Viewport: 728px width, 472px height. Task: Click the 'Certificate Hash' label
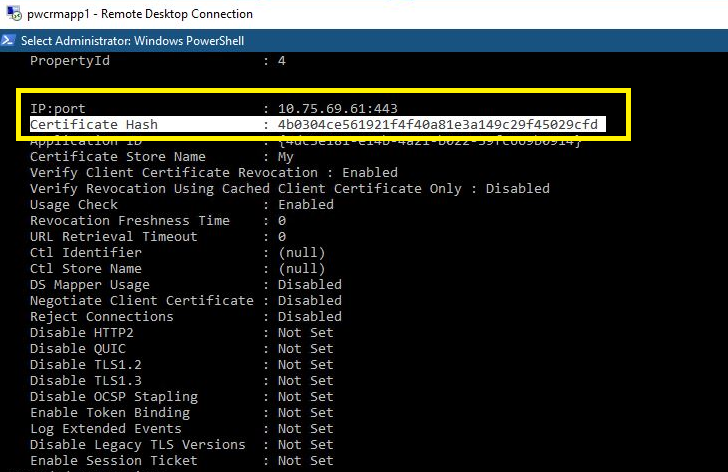[94, 124]
